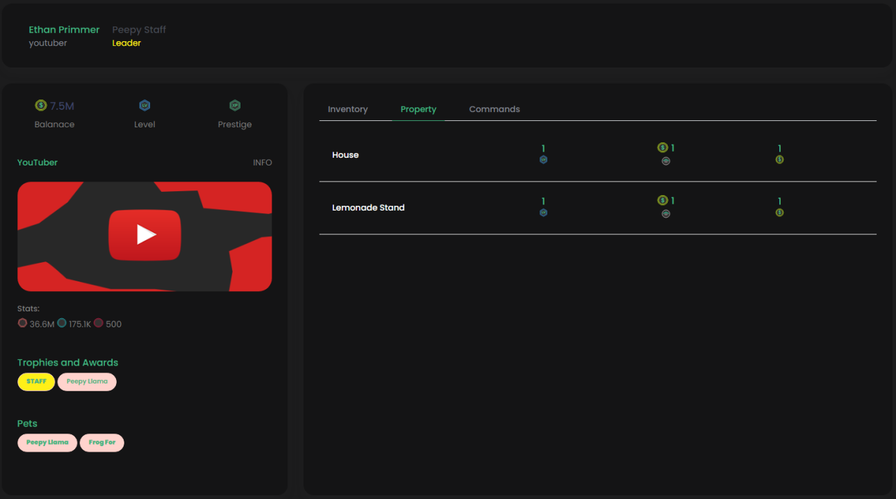Click the Ethan Primmer username
The width and height of the screenshot is (896, 499).
pyautogui.click(x=64, y=30)
